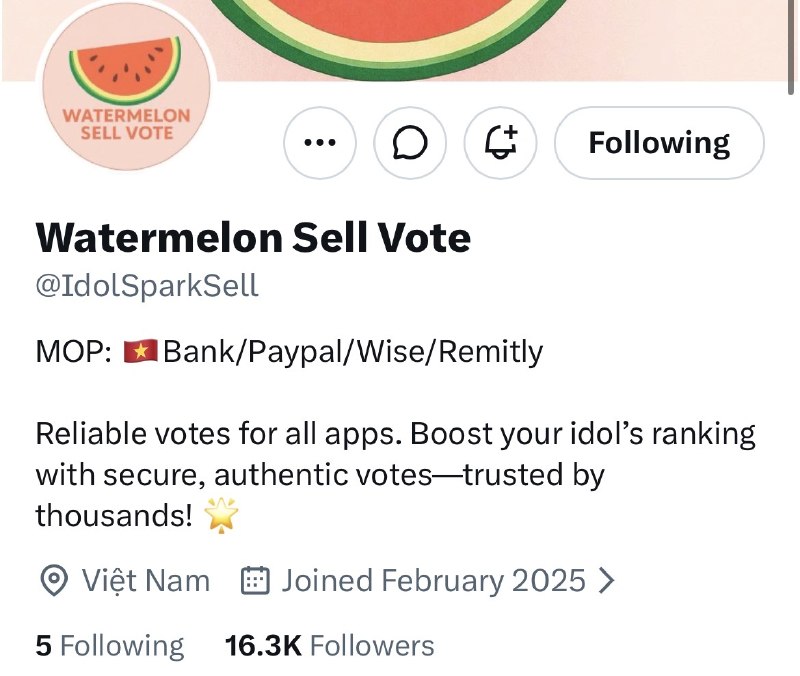Open Joined February 2025 details
This screenshot has height=676, width=800.
point(433,581)
